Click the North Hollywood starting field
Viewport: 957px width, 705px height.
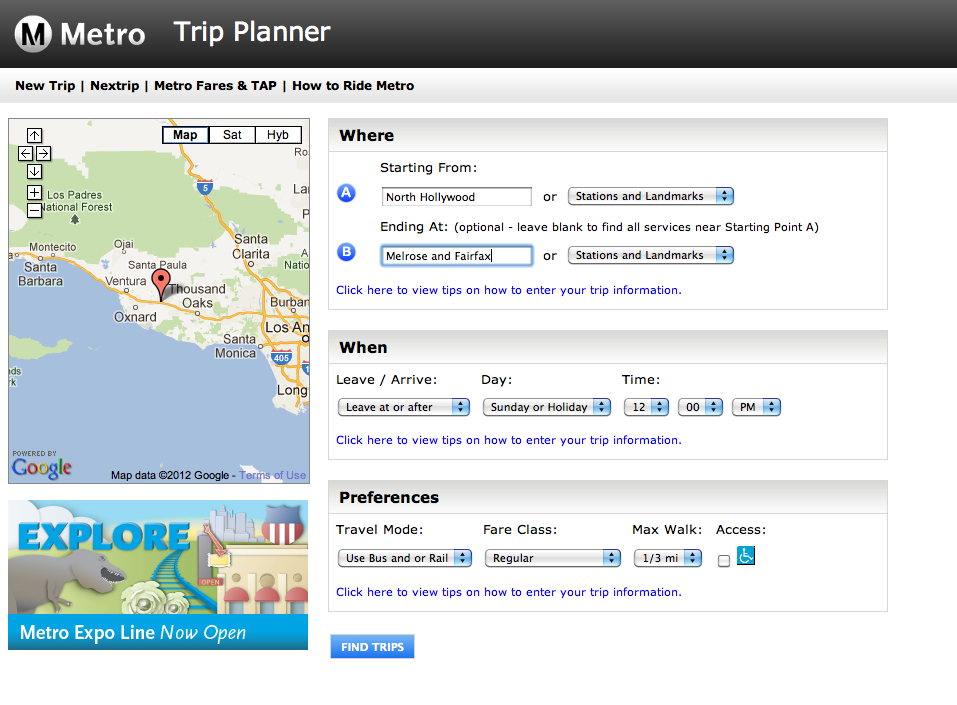tap(457, 197)
